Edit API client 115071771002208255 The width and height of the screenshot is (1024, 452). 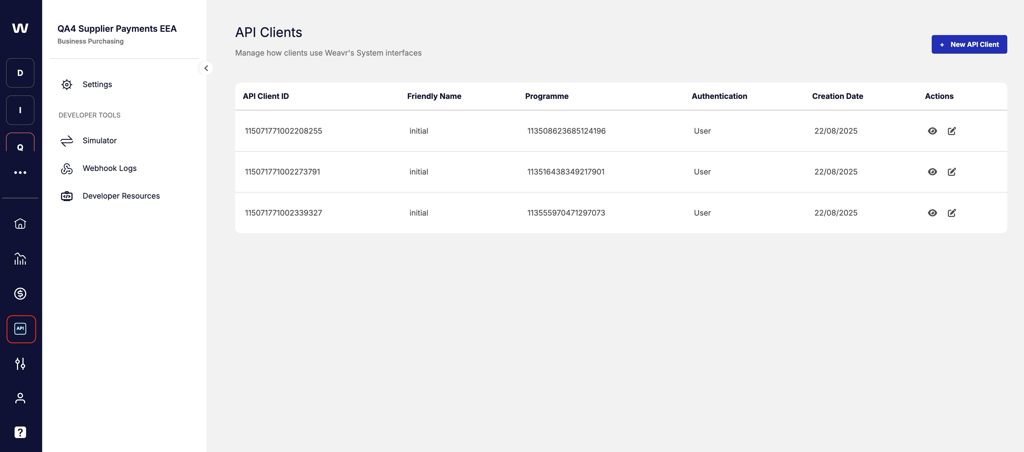pyautogui.click(x=952, y=131)
